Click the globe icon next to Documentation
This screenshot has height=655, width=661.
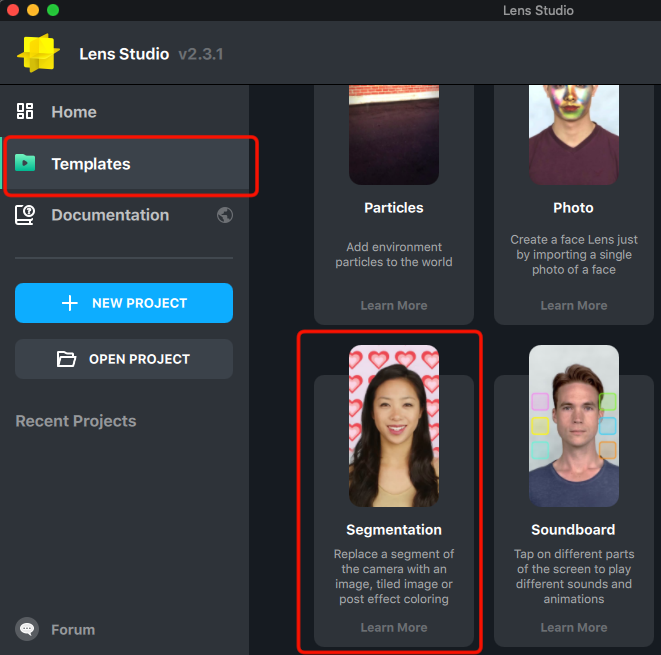(x=225, y=215)
